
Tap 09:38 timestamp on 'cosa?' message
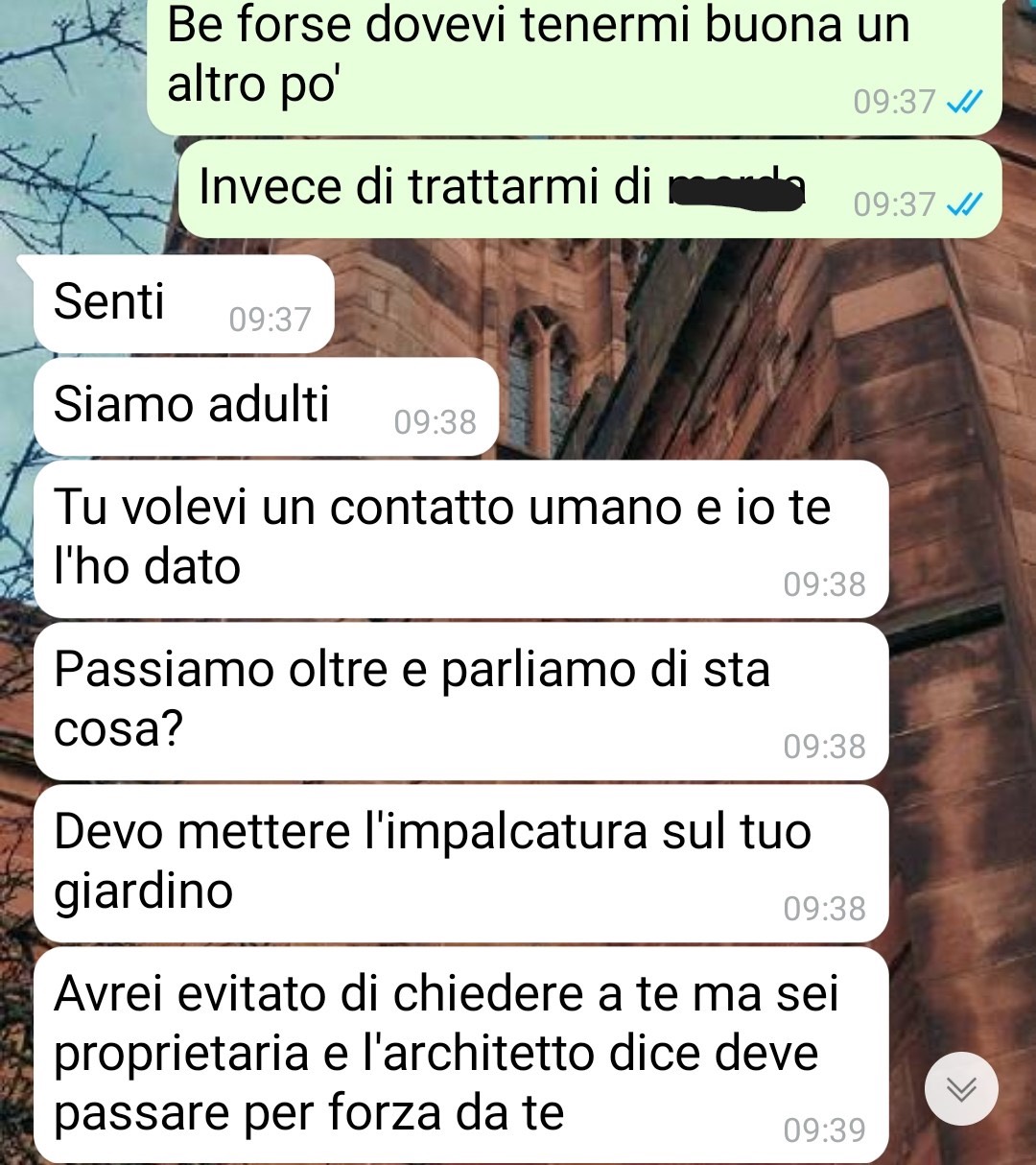[824, 747]
